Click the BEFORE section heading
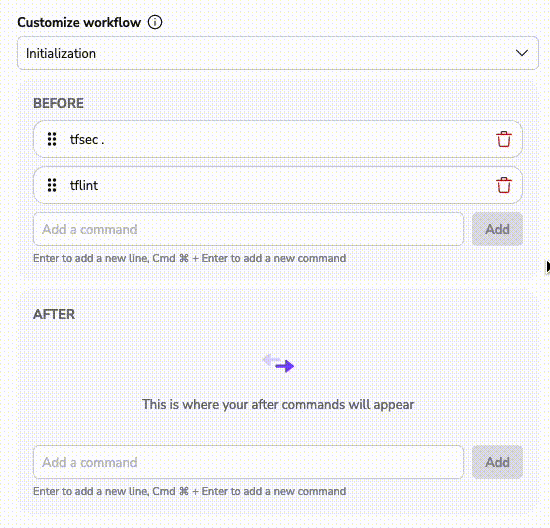The height and width of the screenshot is (528, 550). coord(58,103)
